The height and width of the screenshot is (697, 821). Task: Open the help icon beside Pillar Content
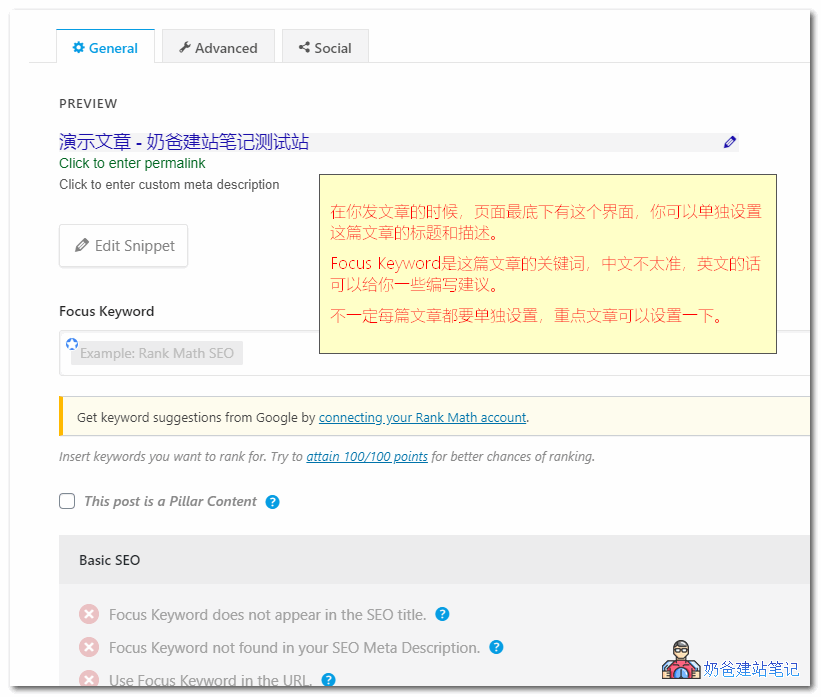(x=272, y=501)
